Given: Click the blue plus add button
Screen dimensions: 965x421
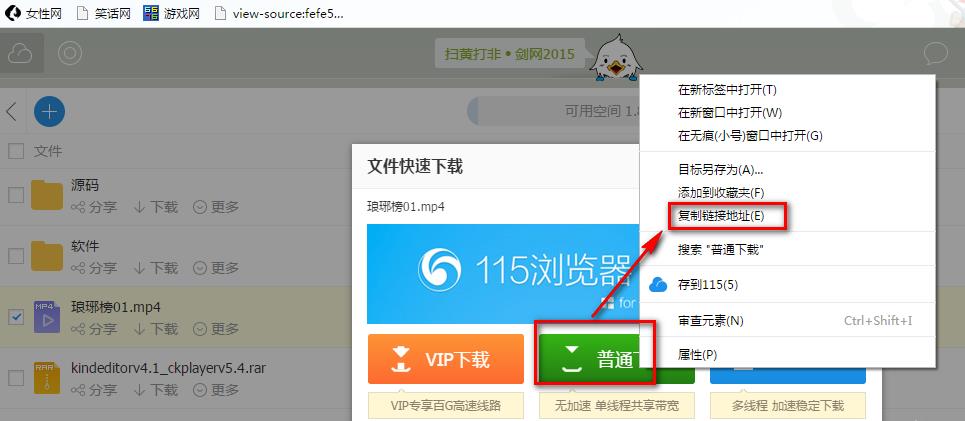Looking at the screenshot, I should coord(49,111).
